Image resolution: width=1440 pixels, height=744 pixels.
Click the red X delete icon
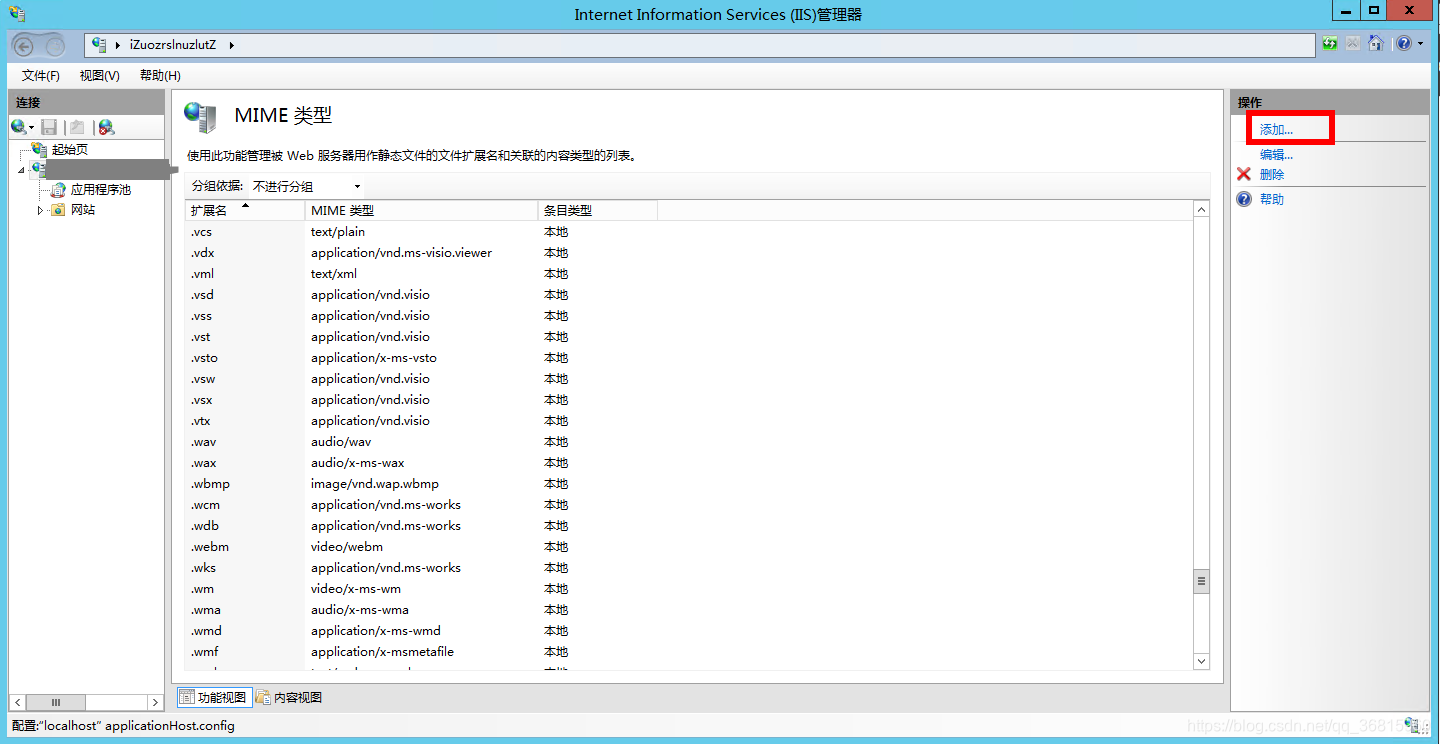click(x=1244, y=174)
